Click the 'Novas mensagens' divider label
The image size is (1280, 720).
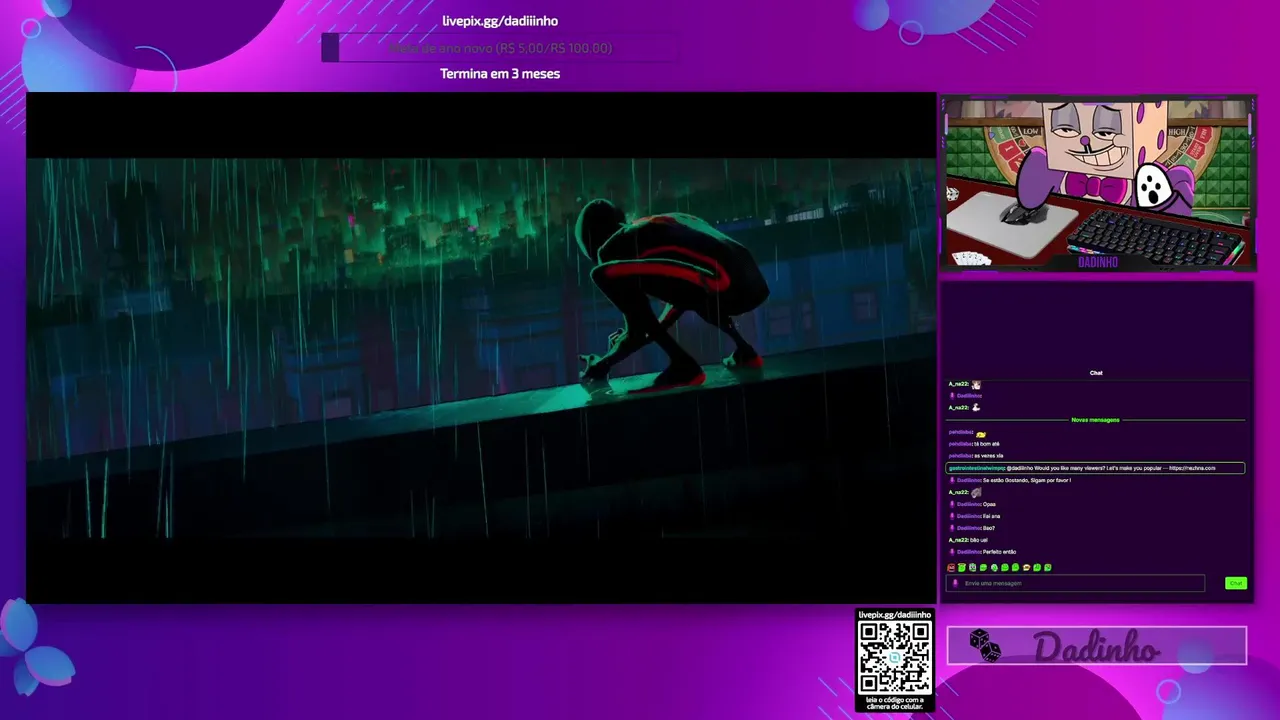(1095, 420)
